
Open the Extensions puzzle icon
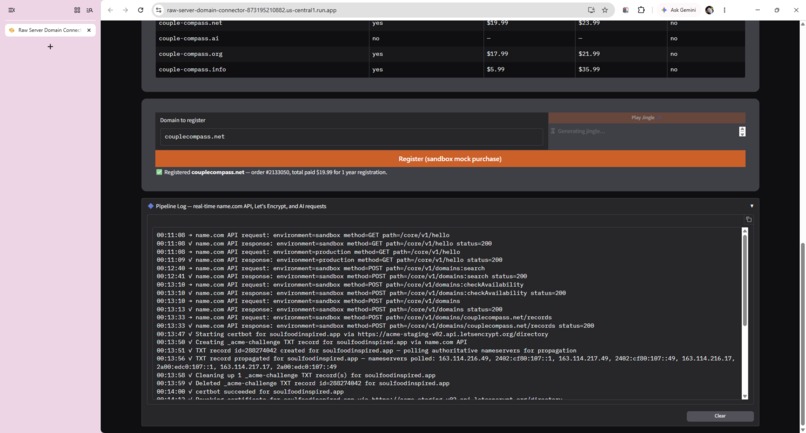641,10
